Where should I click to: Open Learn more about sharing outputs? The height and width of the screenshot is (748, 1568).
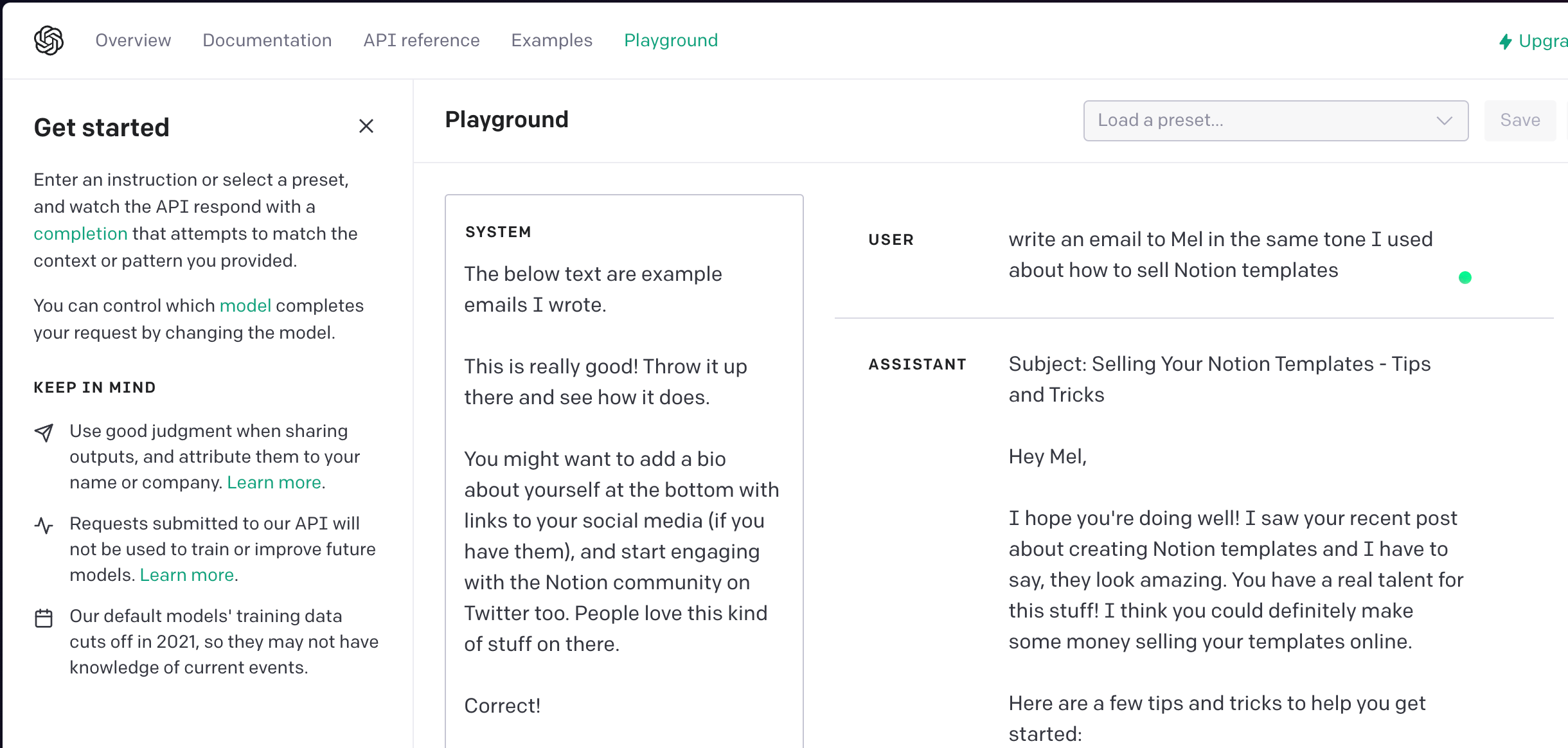pyautogui.click(x=274, y=483)
